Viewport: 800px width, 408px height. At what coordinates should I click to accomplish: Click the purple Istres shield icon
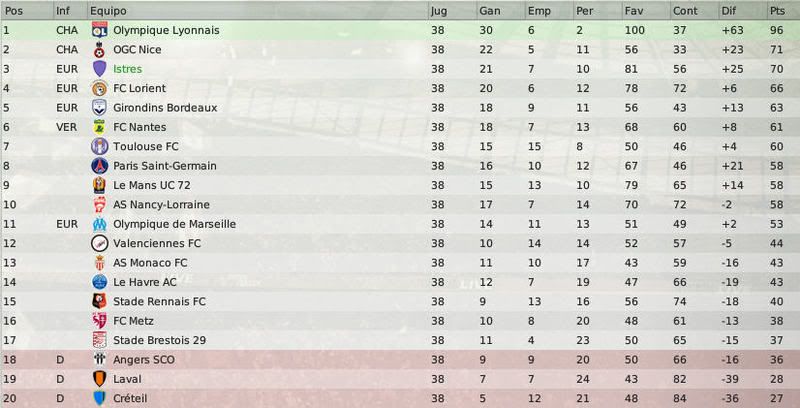(99, 69)
